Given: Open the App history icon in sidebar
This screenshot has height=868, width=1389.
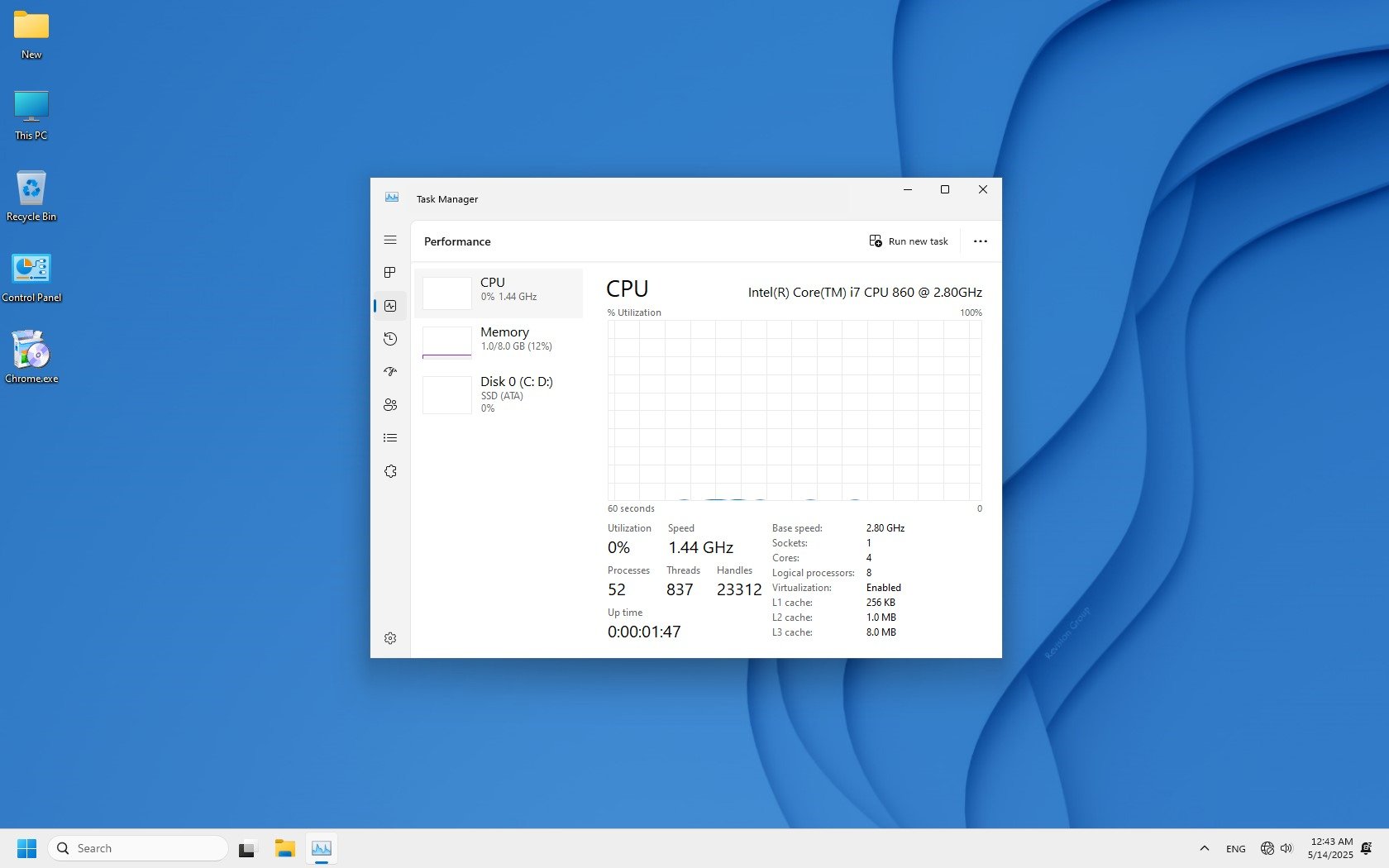Looking at the screenshot, I should (x=390, y=339).
